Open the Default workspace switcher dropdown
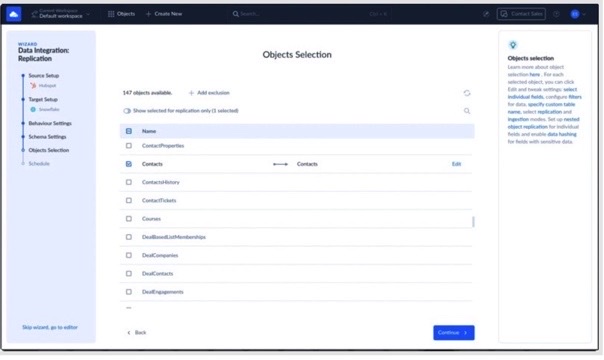This screenshot has height=360, width=604. click(61, 14)
